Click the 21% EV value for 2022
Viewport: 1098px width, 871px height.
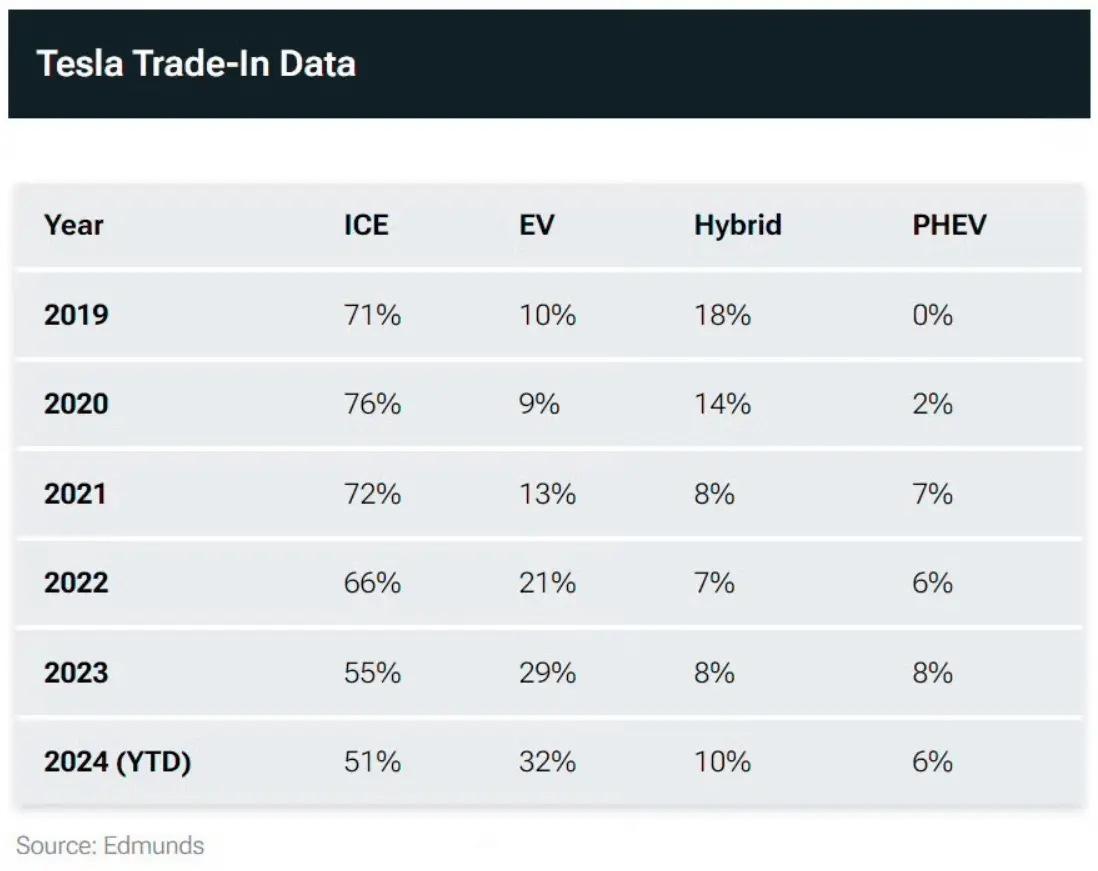548,583
